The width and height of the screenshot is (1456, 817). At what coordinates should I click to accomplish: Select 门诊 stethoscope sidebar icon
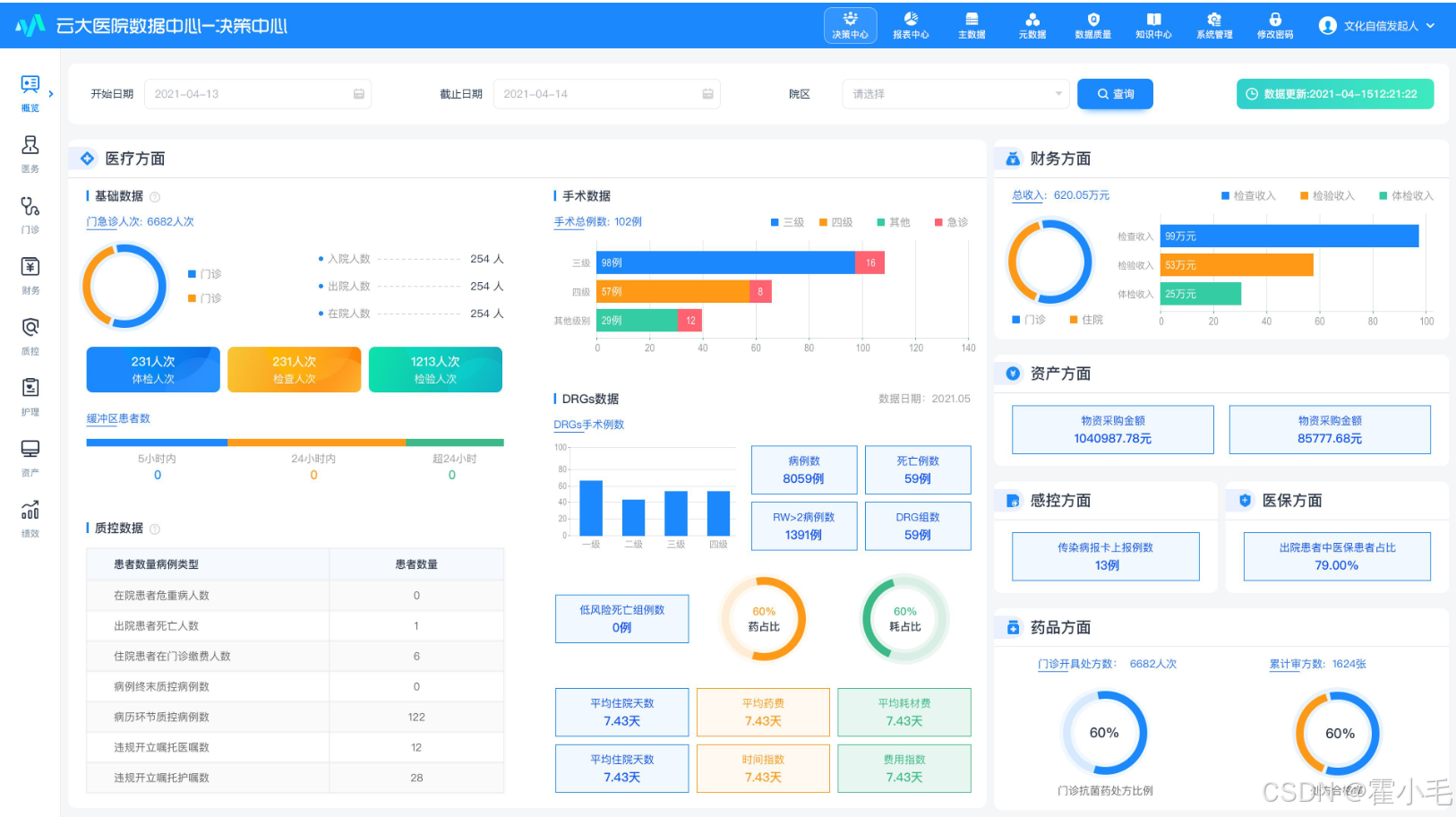[30, 207]
